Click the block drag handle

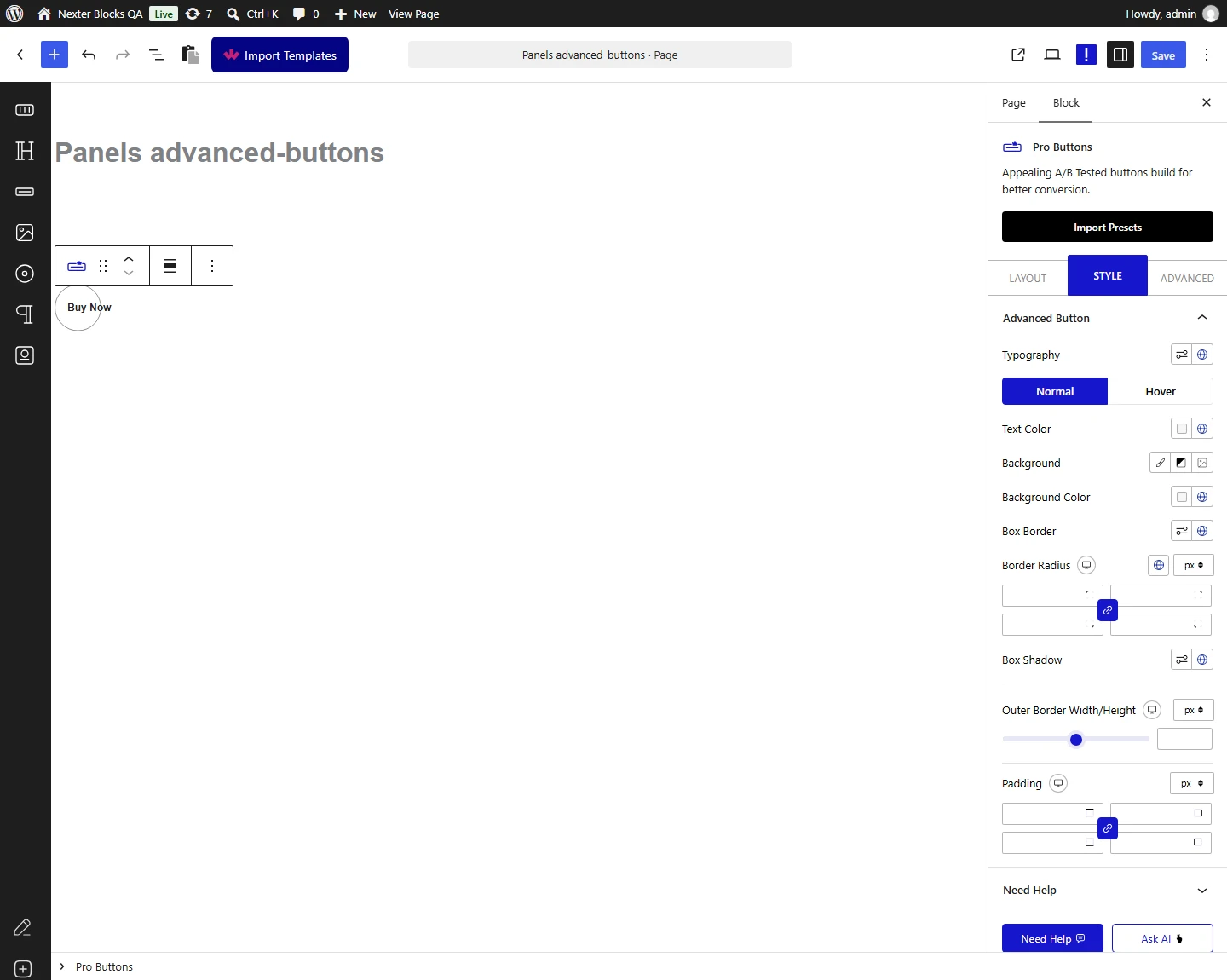[103, 266]
